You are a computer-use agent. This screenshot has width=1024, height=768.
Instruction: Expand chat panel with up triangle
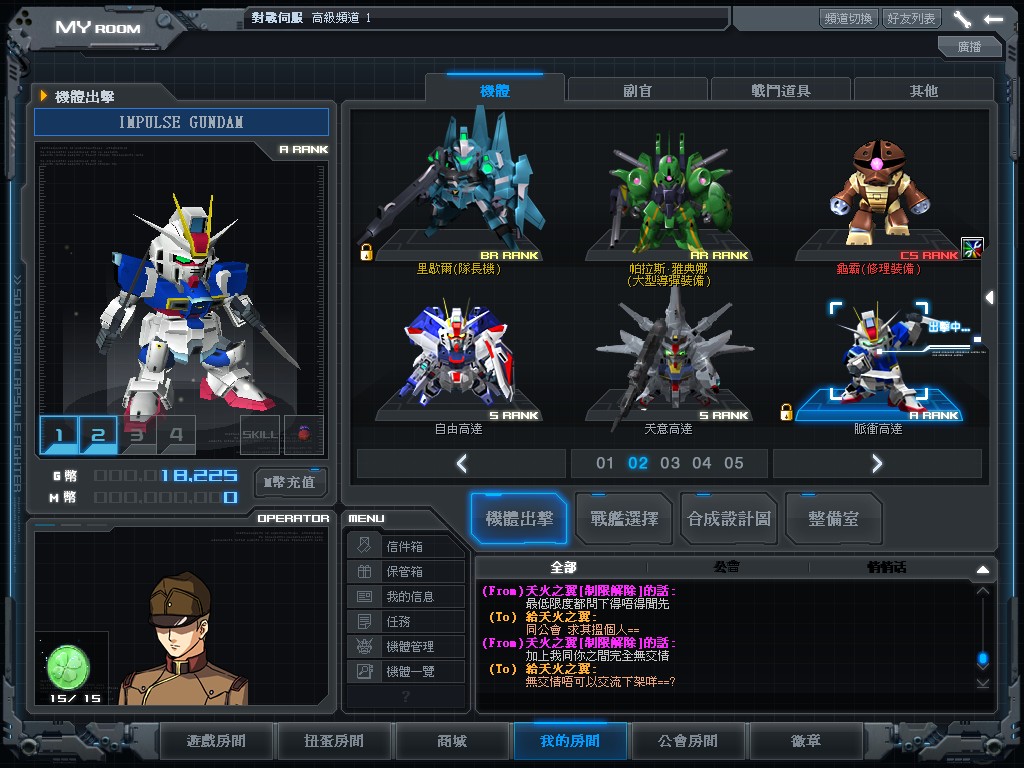tap(983, 569)
